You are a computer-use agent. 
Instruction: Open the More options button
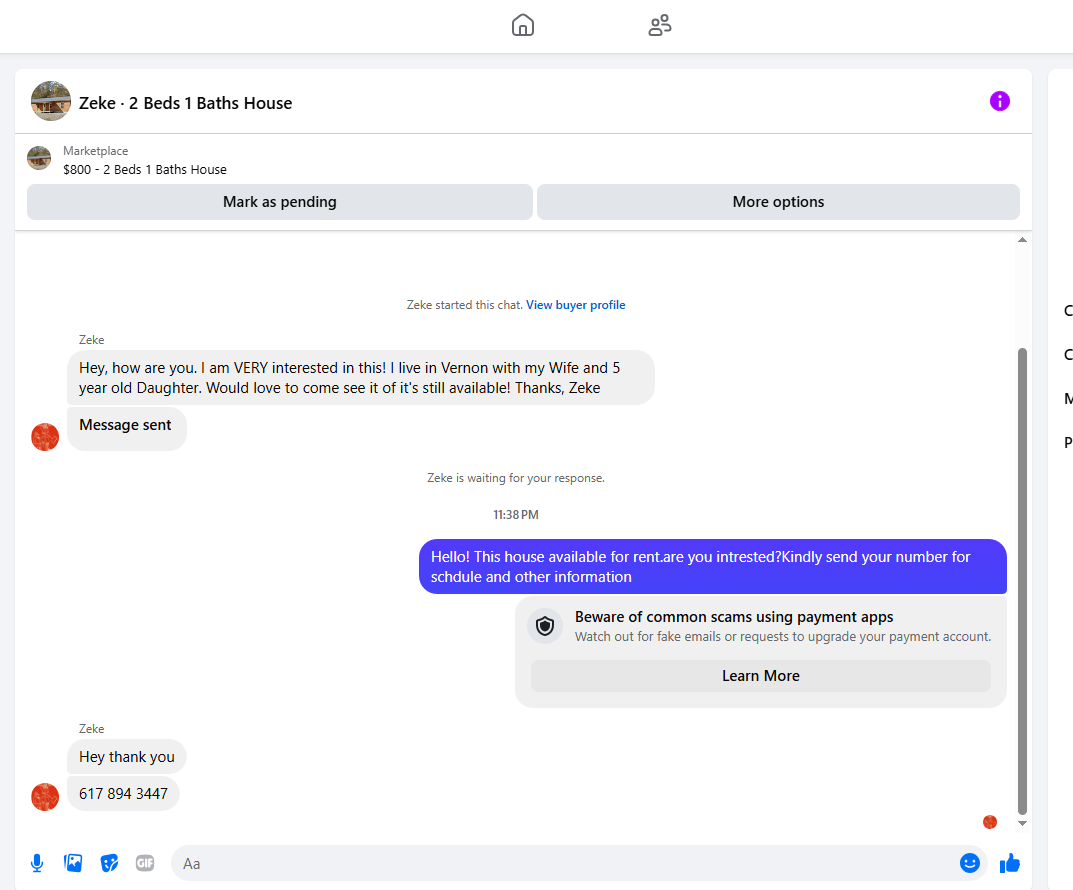[x=778, y=202]
